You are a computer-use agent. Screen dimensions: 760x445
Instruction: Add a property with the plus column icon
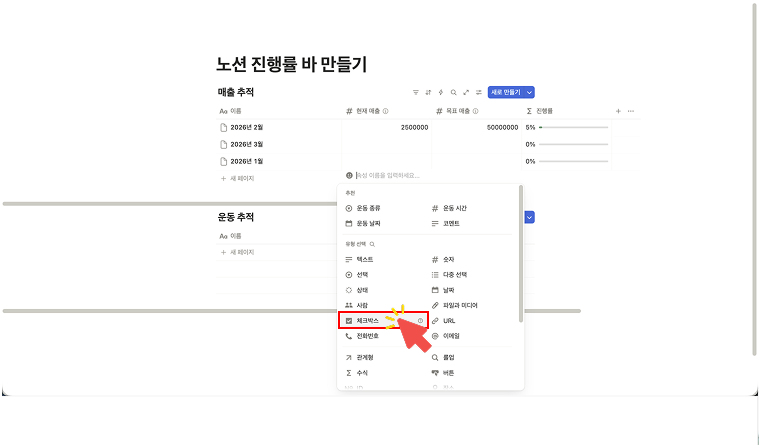click(x=618, y=111)
